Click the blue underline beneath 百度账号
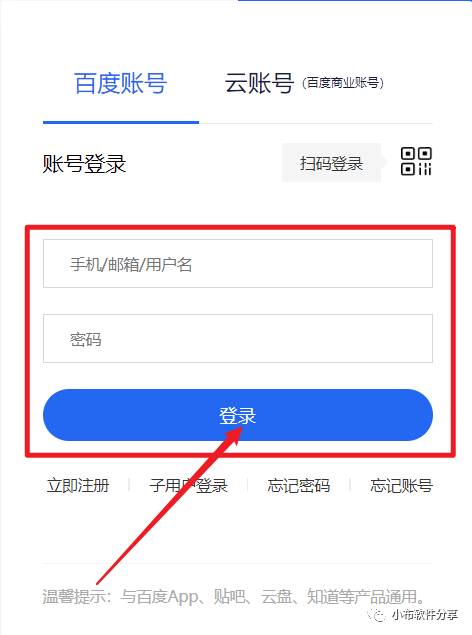The width and height of the screenshot is (472, 635). coord(121,122)
